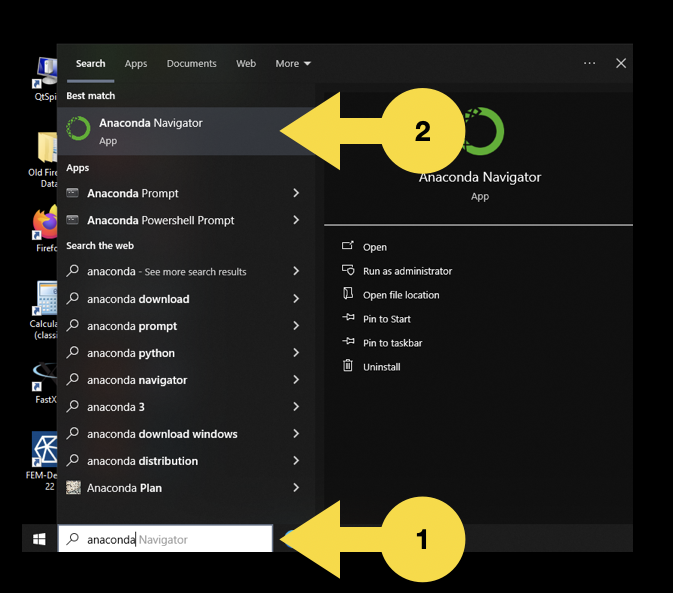The width and height of the screenshot is (673, 593).
Task: Click the Open file location folder icon
Action: [x=348, y=293]
